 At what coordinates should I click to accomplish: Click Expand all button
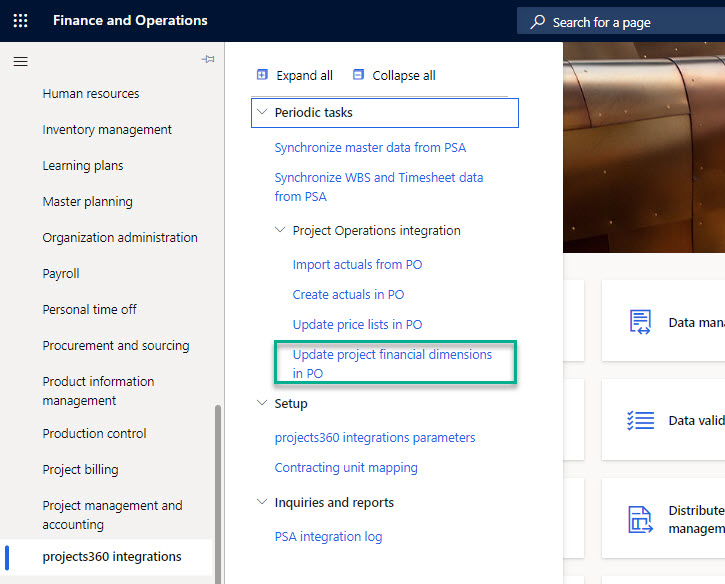pos(295,75)
